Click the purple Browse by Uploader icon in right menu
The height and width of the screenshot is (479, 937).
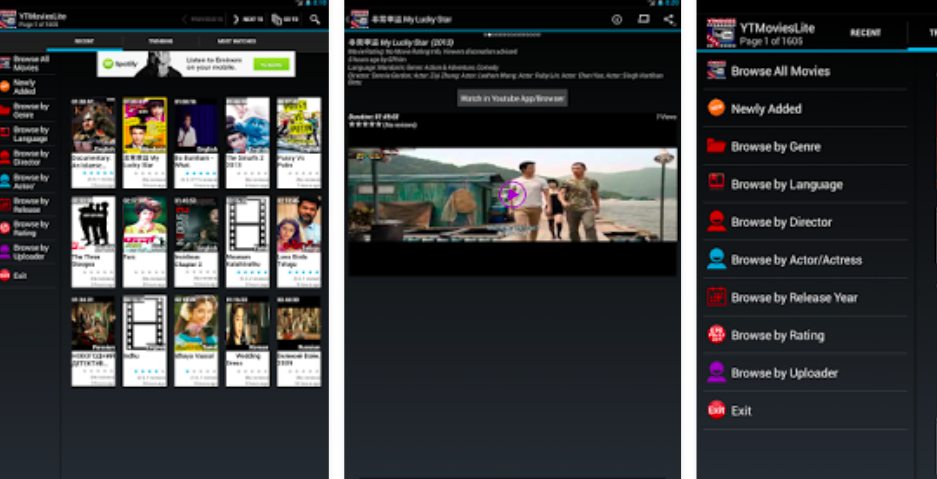[x=716, y=373]
